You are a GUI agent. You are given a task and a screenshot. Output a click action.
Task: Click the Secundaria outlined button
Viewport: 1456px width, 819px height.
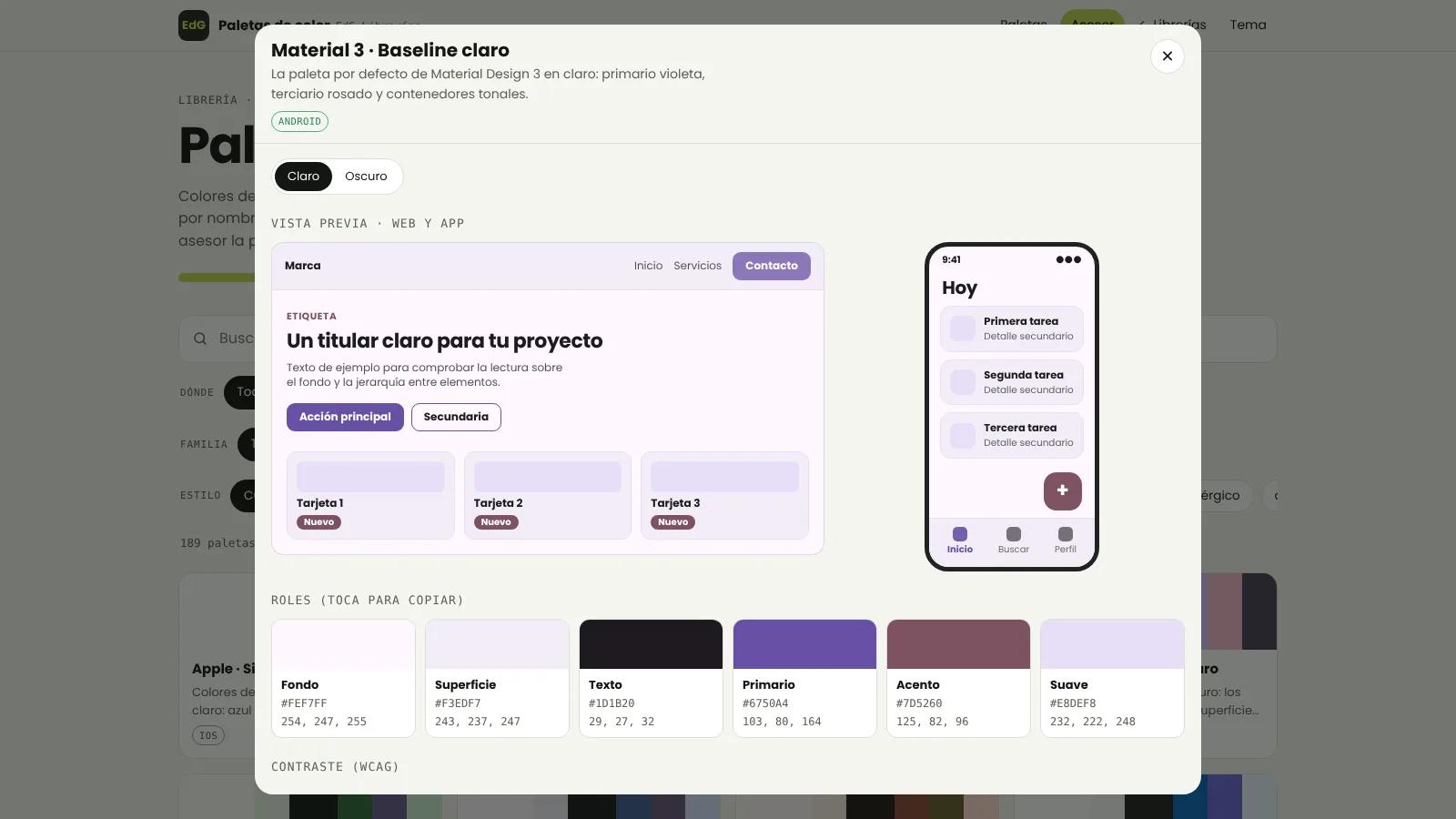[x=456, y=417]
